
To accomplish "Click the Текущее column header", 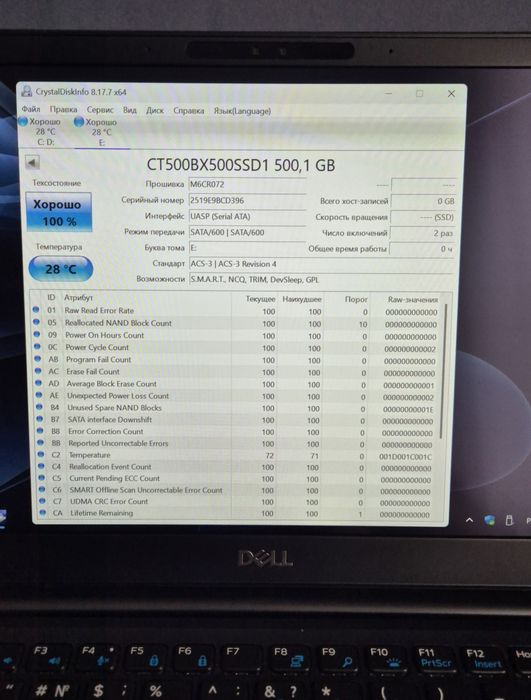I will (260, 299).
